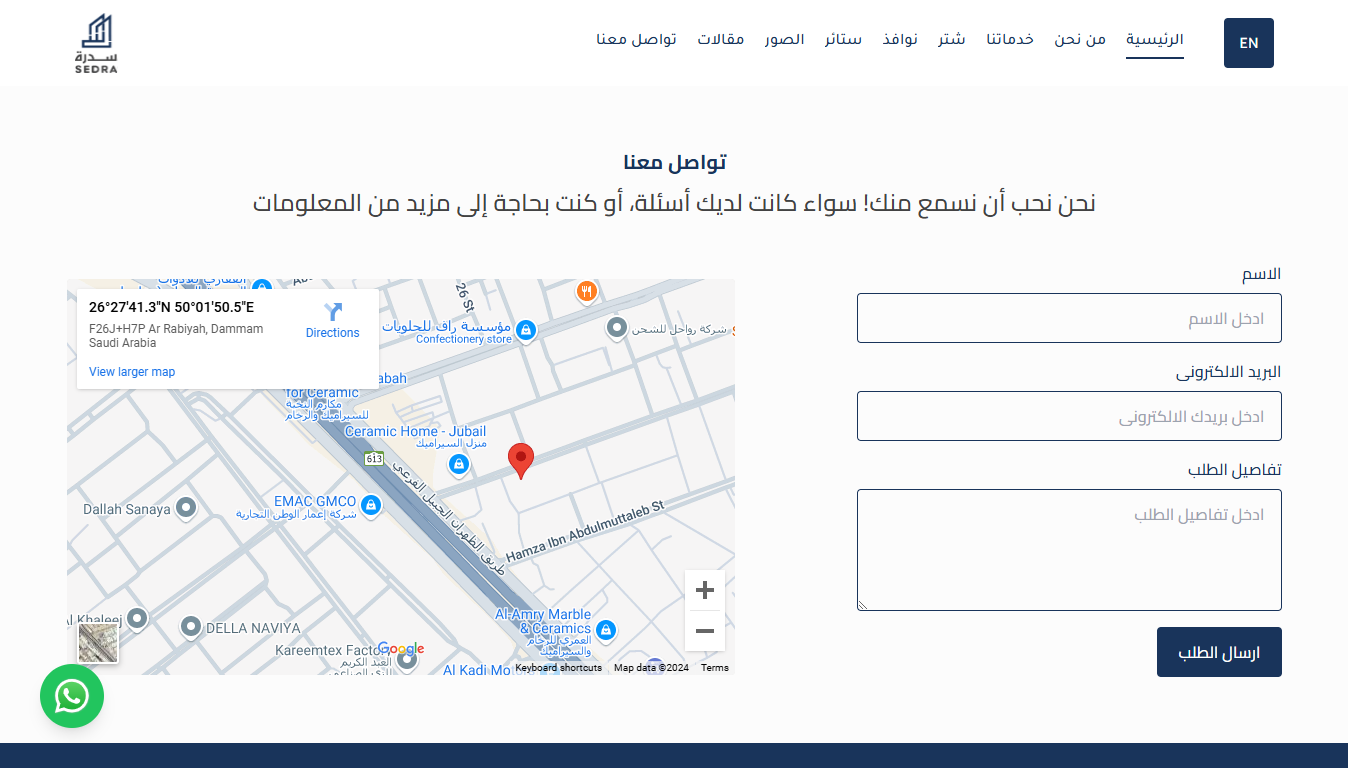Open the map Terms link
This screenshot has width=1348, height=768.
point(715,668)
